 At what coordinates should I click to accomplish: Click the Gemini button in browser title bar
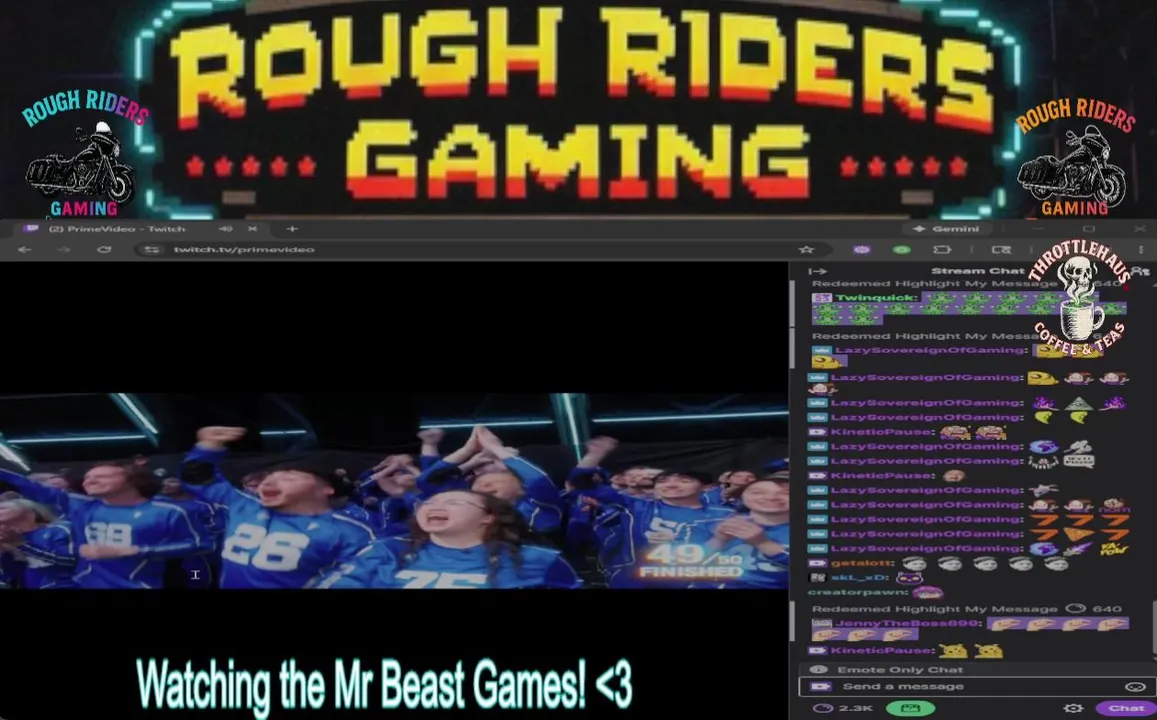pos(946,229)
